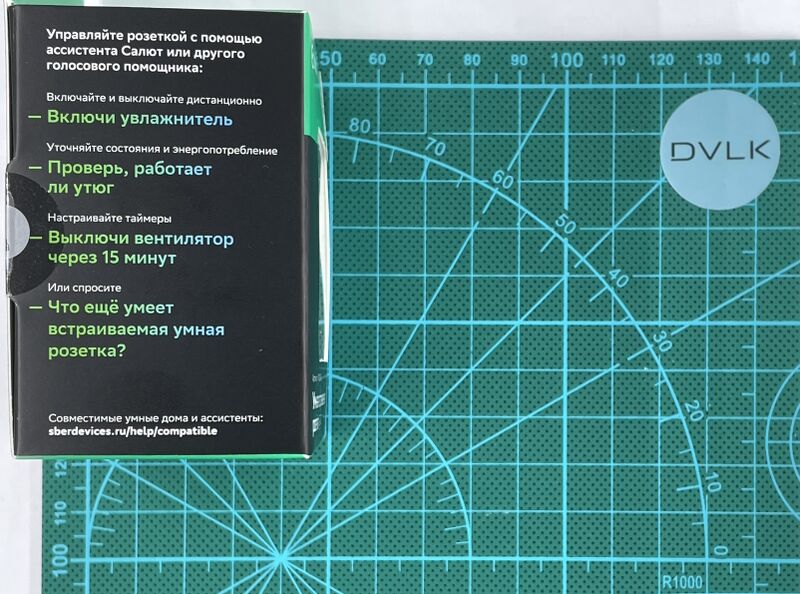The width and height of the screenshot is (800, 594).
Task: Click rotated "110" on the left vertical ruler
Action: [60, 513]
